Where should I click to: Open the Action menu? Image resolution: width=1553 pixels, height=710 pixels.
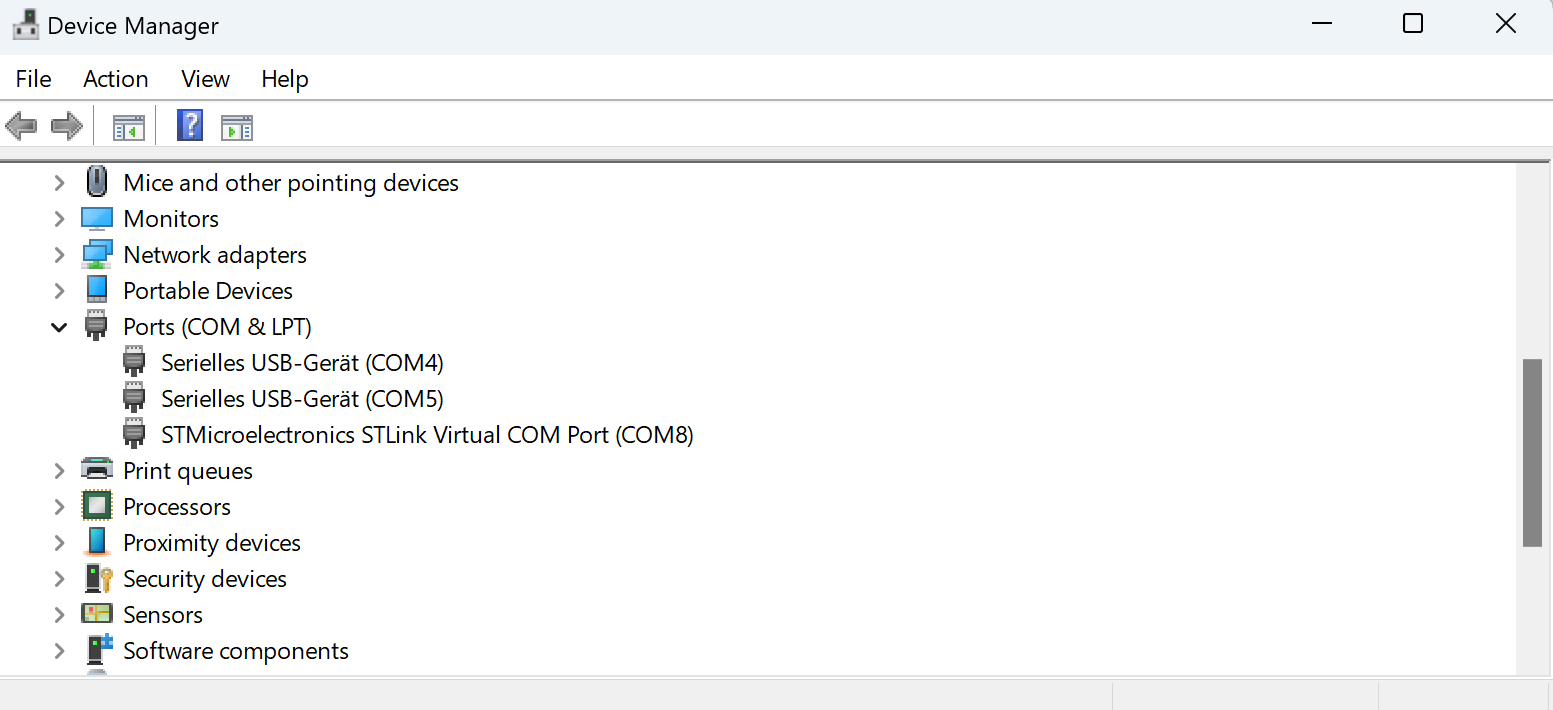pyautogui.click(x=115, y=78)
